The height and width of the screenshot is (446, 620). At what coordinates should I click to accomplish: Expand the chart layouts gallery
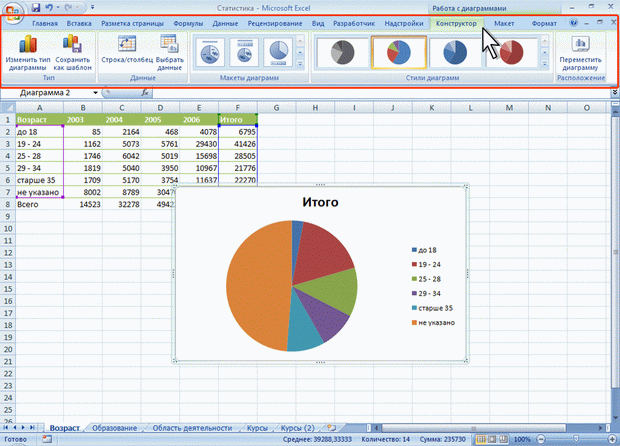tap(300, 64)
